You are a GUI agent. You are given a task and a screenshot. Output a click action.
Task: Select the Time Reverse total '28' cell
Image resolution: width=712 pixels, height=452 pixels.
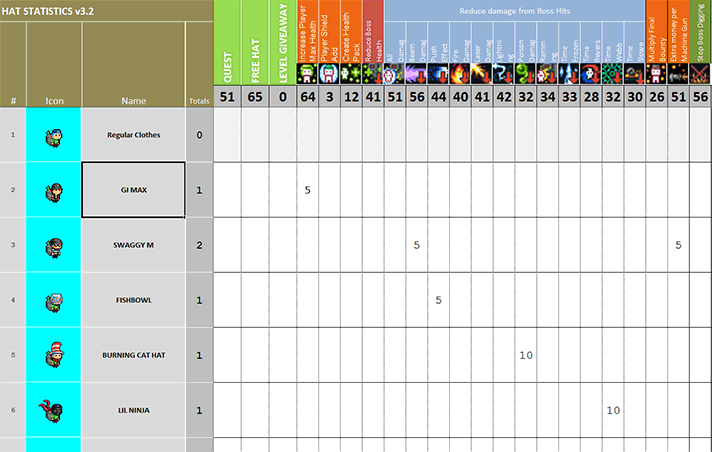point(591,96)
